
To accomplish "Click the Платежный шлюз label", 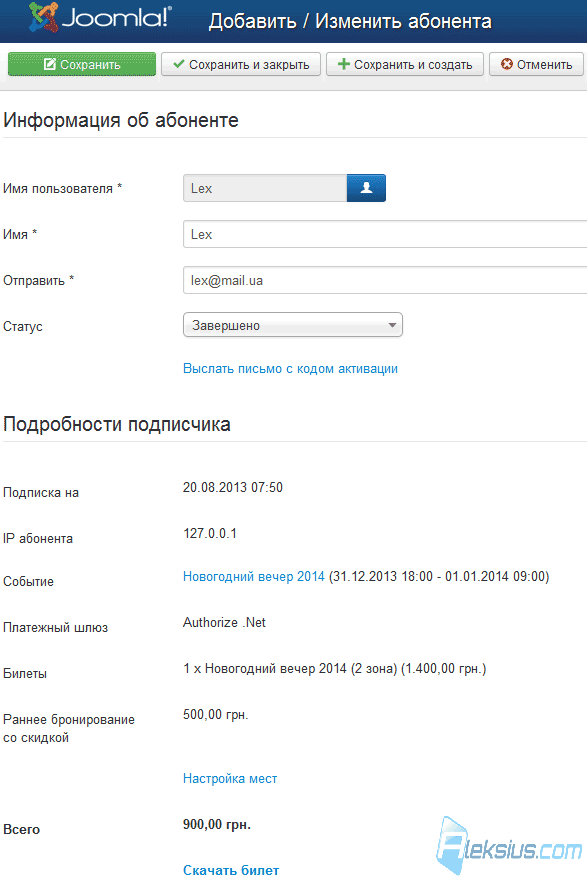I will [x=56, y=628].
